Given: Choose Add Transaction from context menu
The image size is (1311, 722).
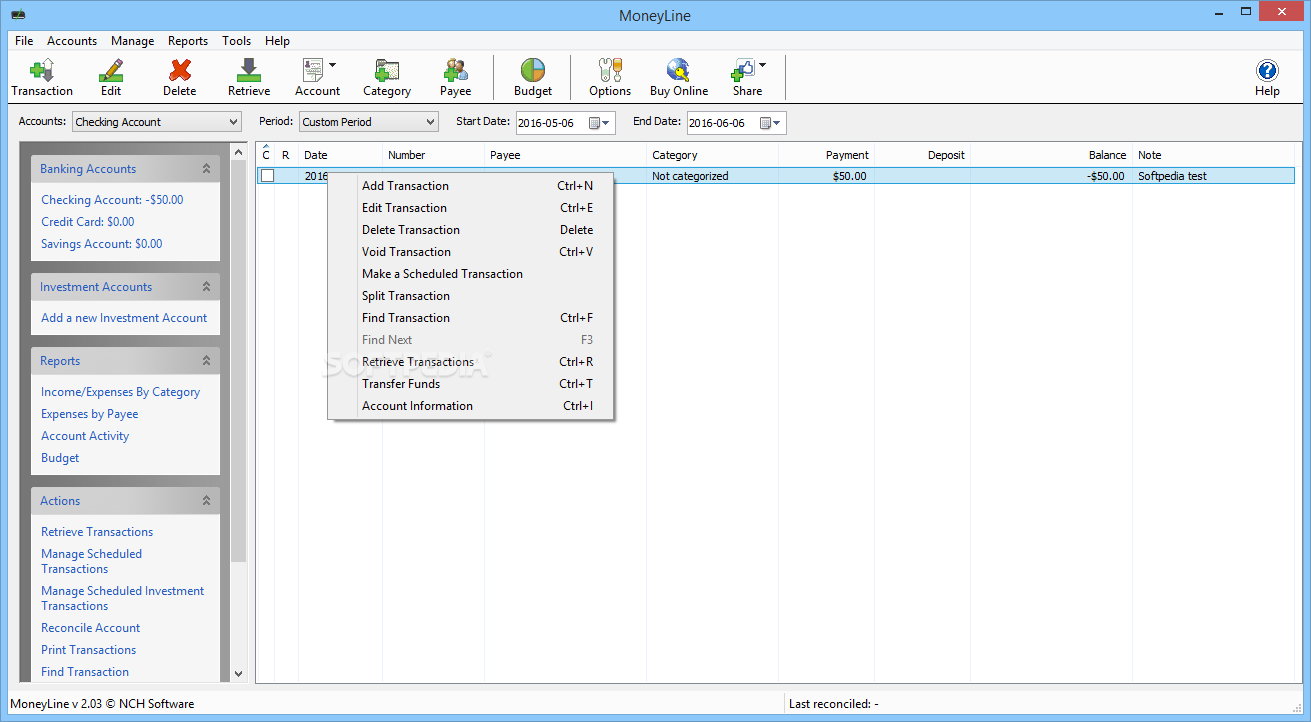Looking at the screenshot, I should [471, 186].
